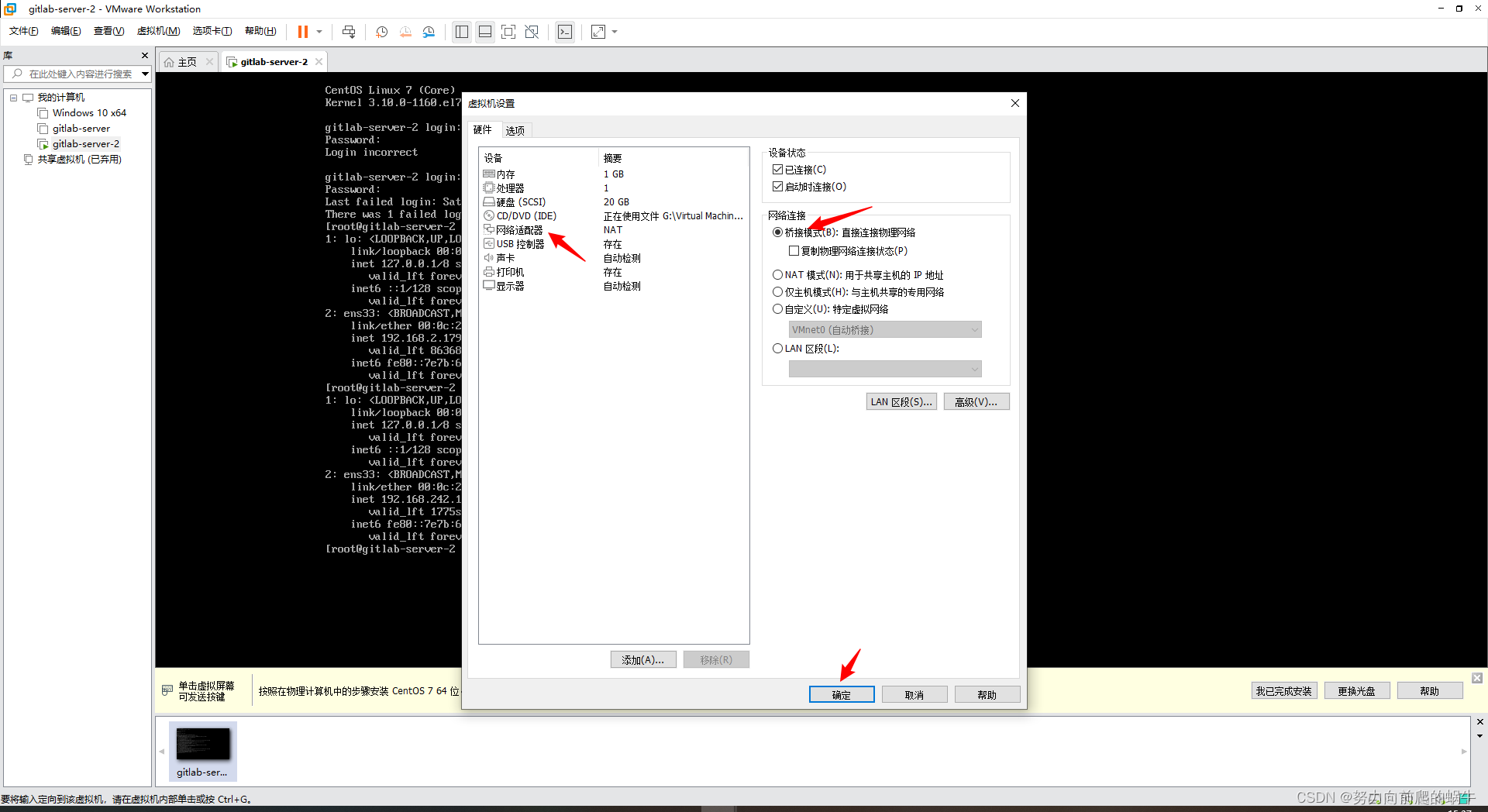Enable 复制物理网络连接状态(P) checkbox
1488x812 pixels.
click(794, 250)
